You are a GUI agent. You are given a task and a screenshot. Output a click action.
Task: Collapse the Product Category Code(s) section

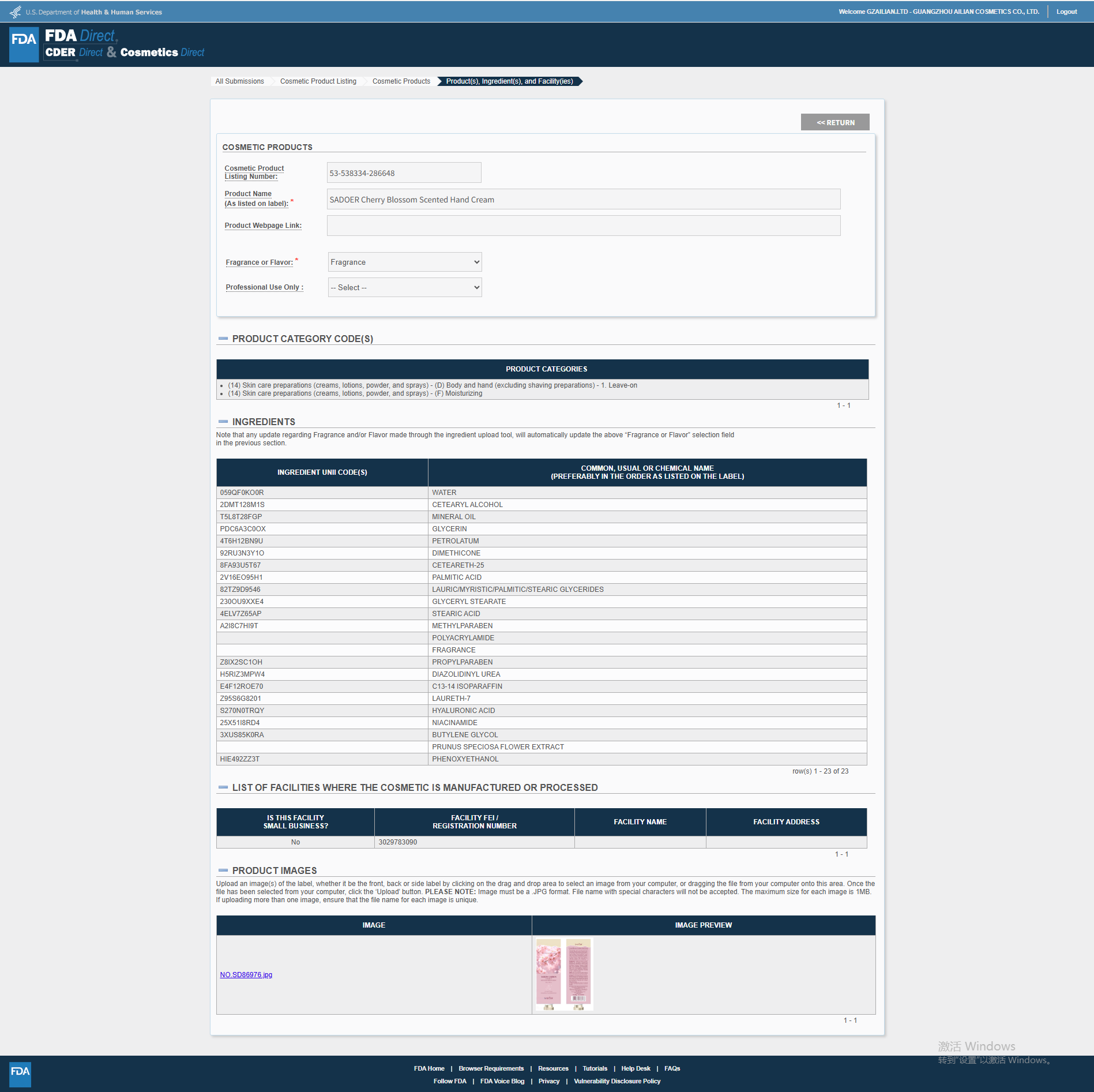pos(223,339)
